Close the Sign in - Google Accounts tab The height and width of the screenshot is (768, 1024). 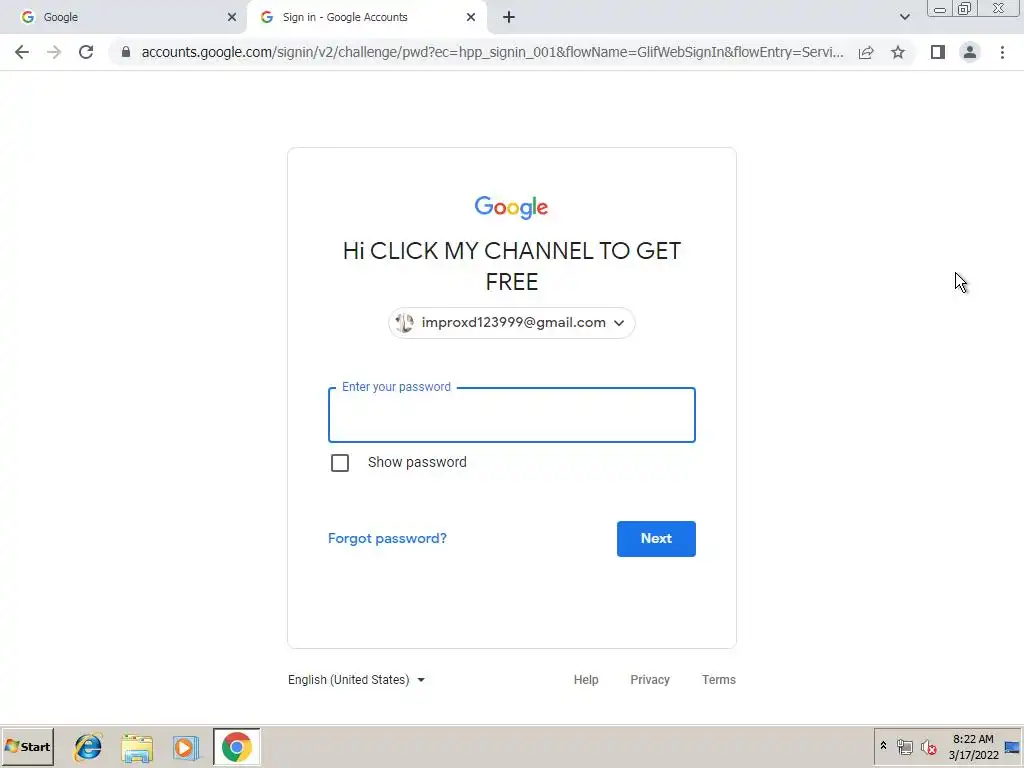tap(471, 17)
